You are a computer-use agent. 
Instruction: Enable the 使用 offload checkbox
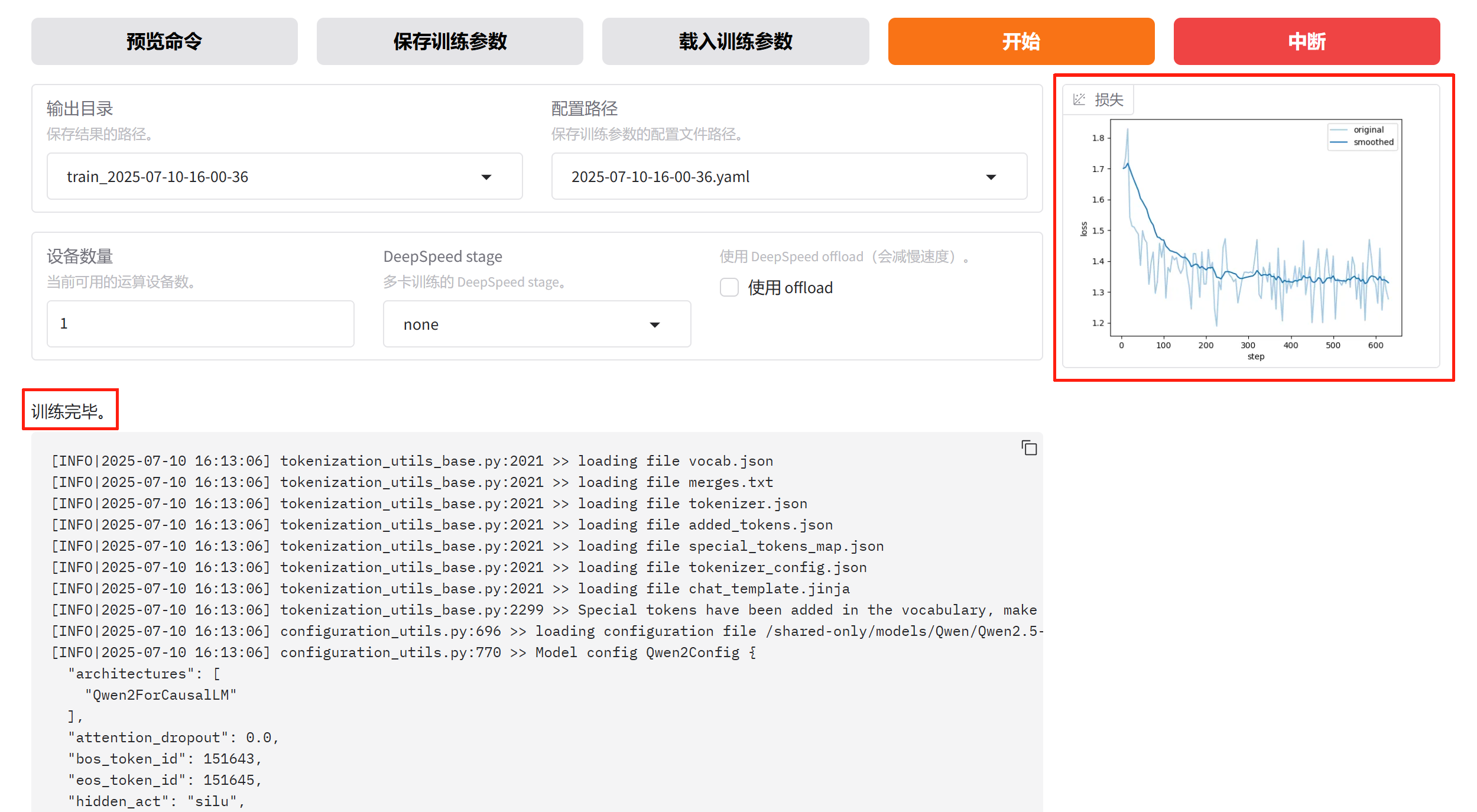click(729, 288)
